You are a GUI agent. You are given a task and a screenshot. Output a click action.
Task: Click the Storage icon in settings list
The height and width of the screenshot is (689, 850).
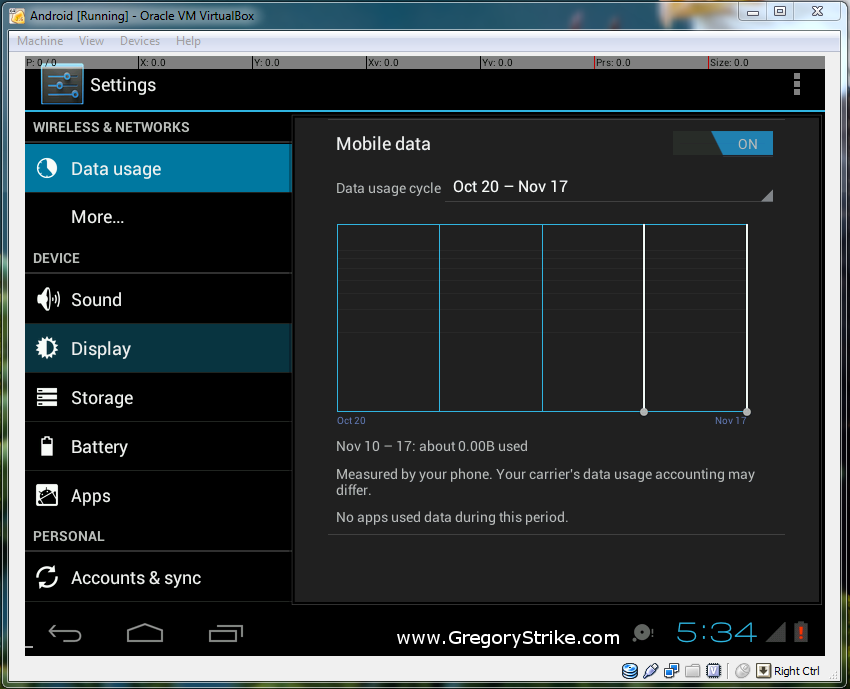click(x=47, y=398)
